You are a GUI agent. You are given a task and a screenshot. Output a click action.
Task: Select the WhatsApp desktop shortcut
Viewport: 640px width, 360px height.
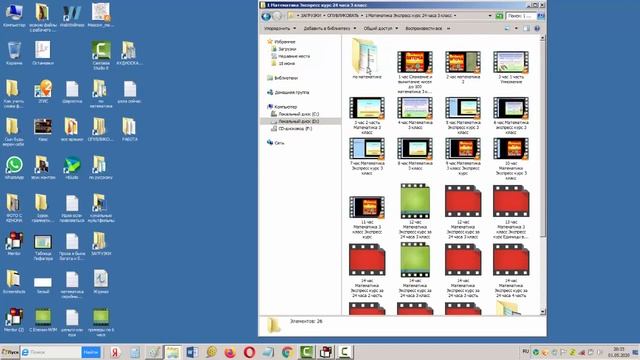tap(14, 168)
